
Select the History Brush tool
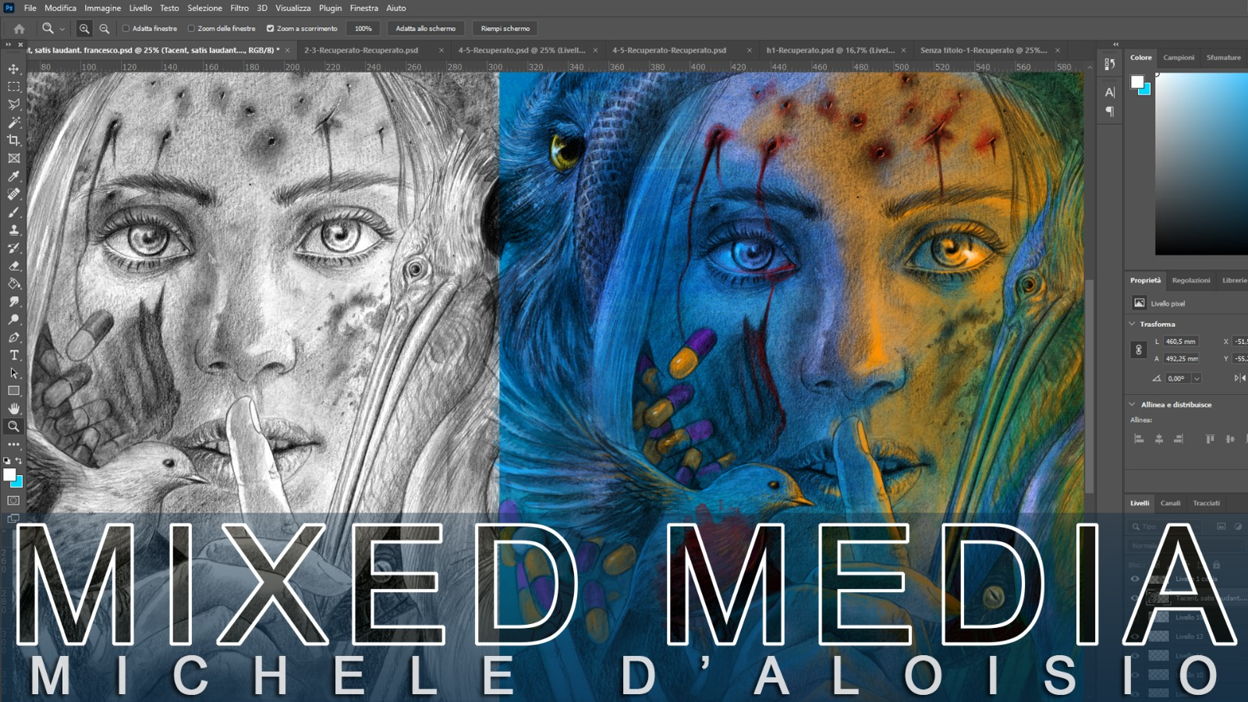[x=14, y=248]
